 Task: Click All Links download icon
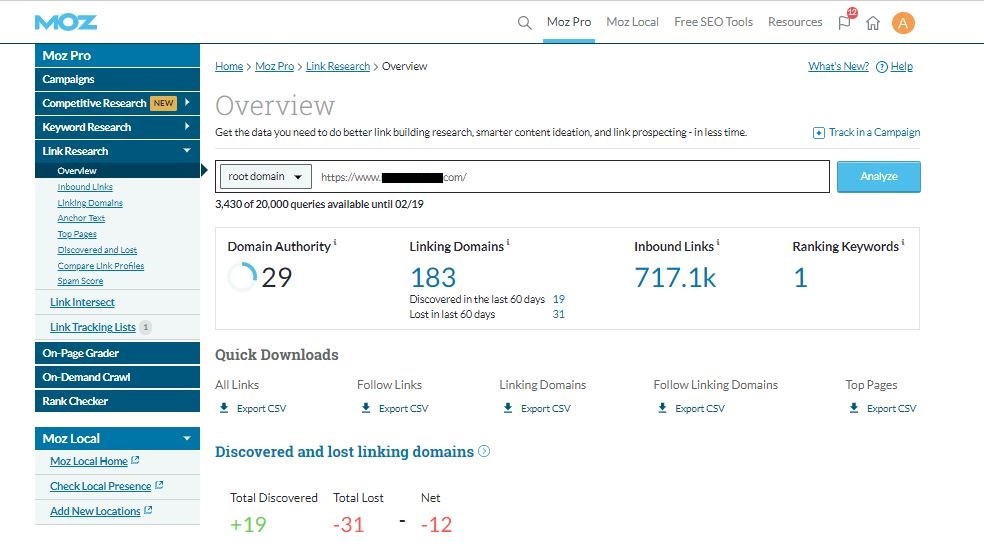[224, 408]
